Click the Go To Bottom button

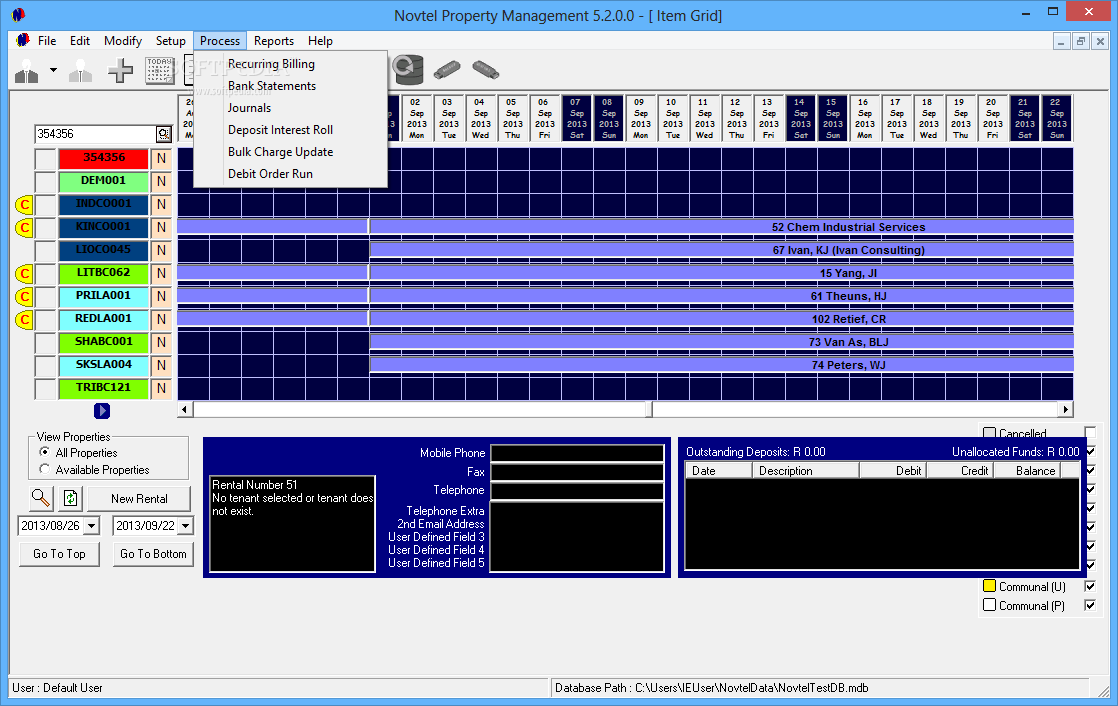[x=153, y=554]
